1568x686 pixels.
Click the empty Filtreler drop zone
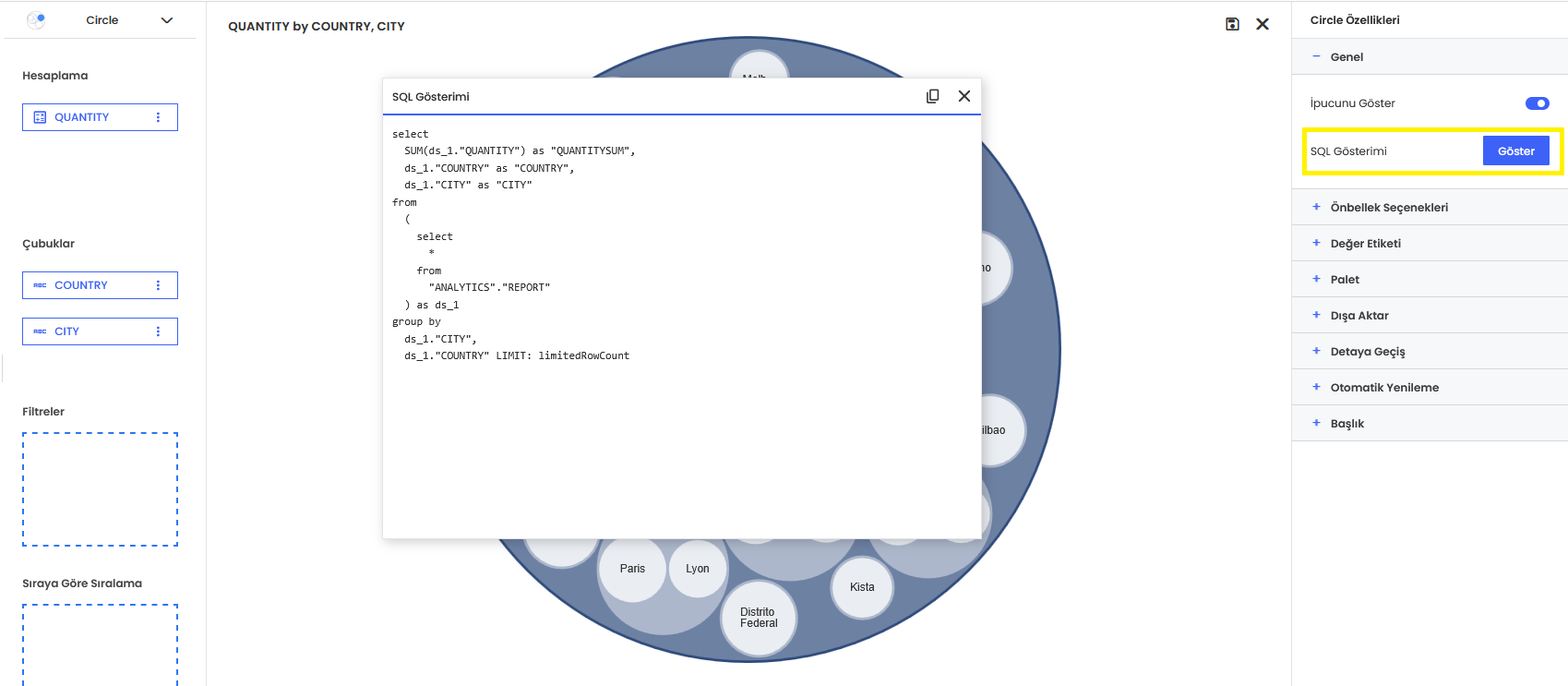pos(100,489)
